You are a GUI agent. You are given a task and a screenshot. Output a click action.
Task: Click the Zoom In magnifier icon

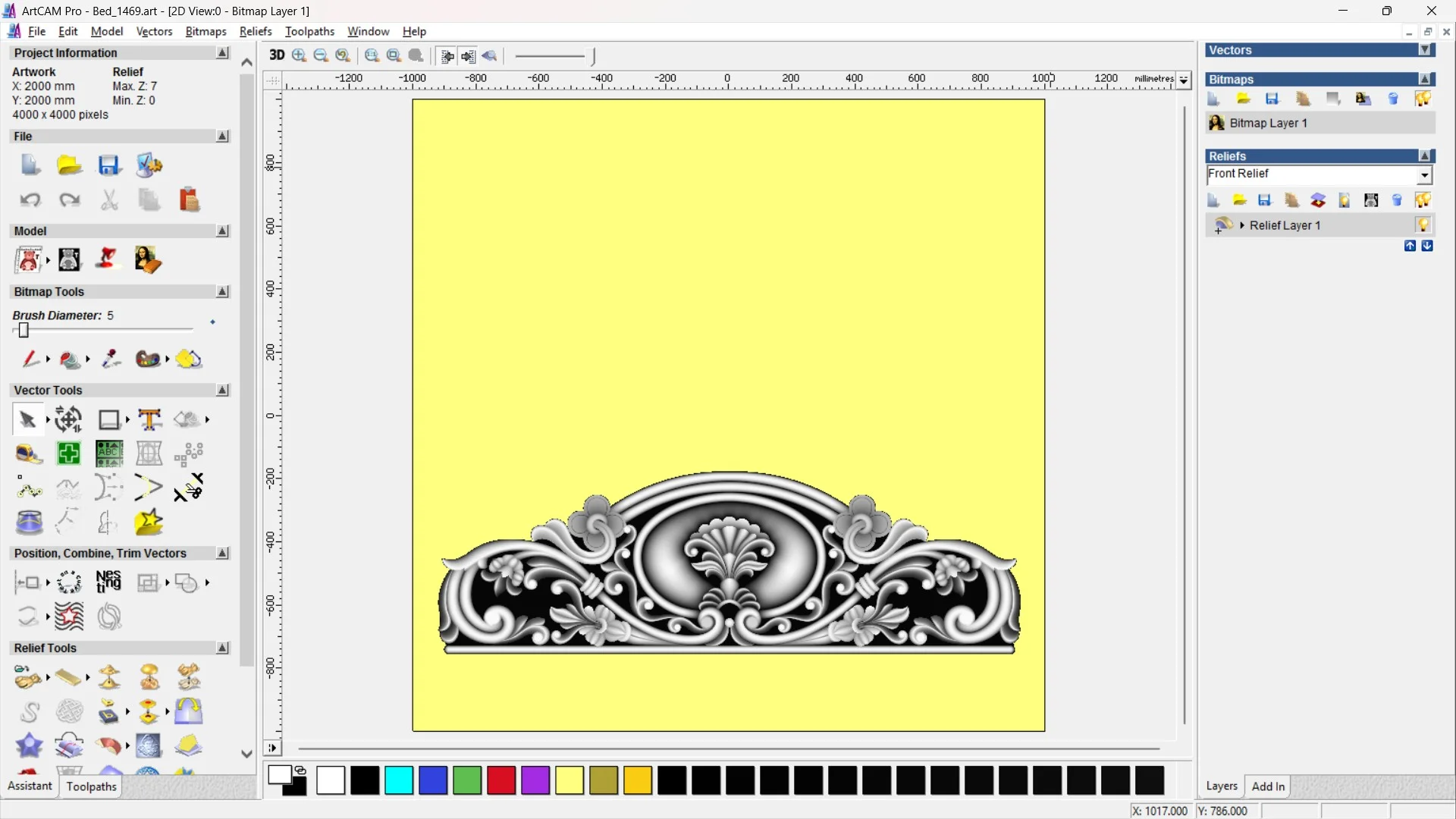tap(300, 55)
